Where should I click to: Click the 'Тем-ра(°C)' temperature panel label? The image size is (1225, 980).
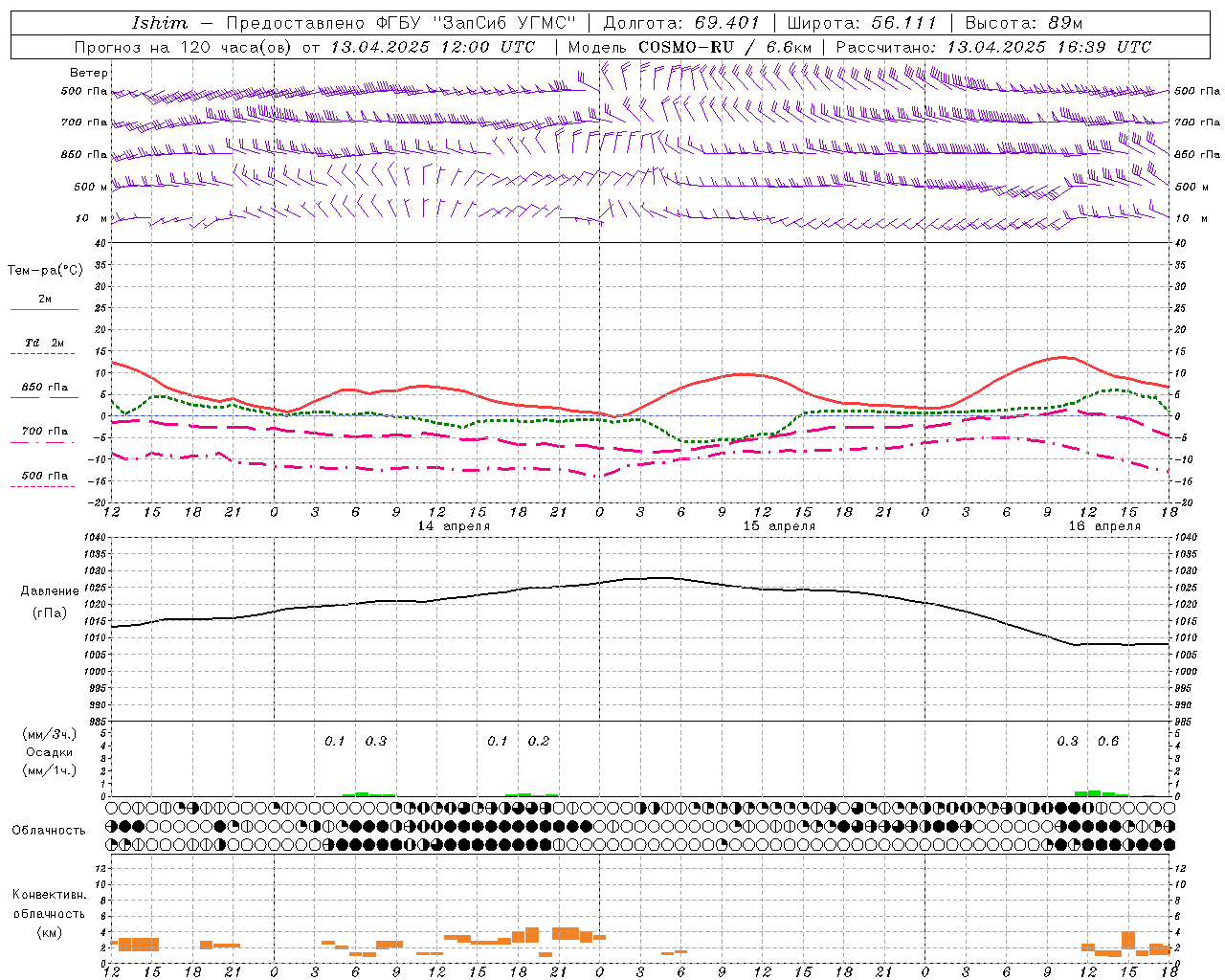(45, 271)
